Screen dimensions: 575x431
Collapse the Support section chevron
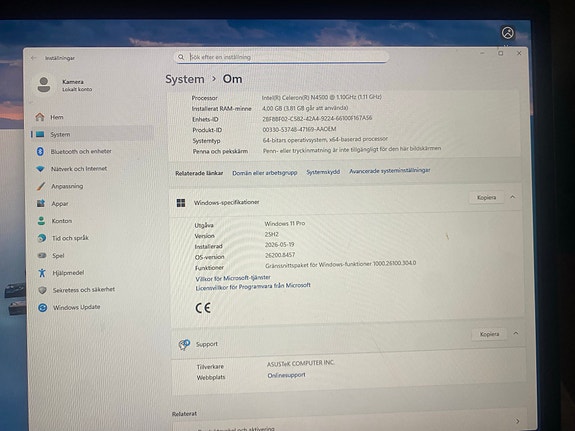click(x=516, y=333)
